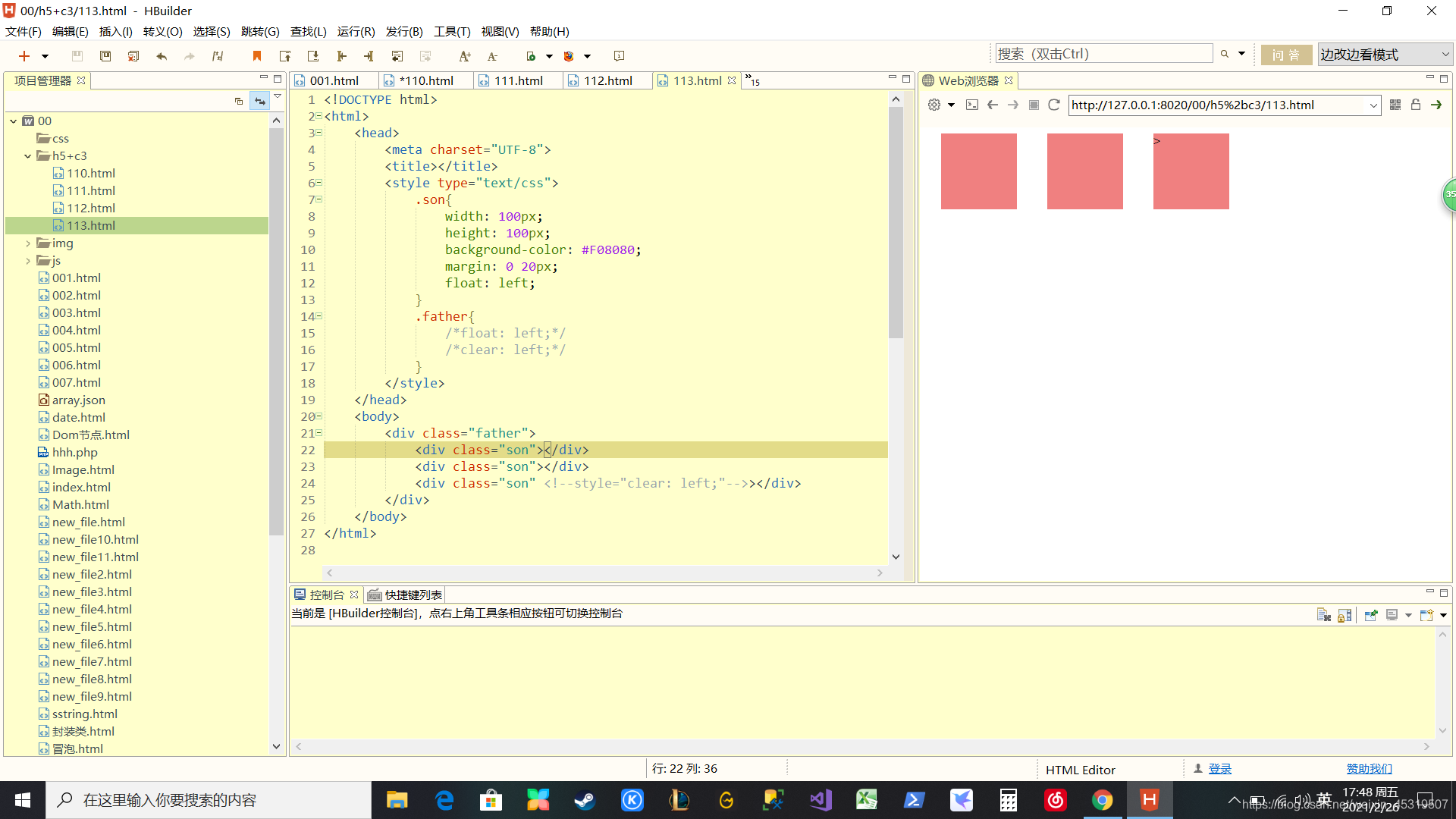Refresh the built-in web browser
Image resolution: width=1456 pixels, height=819 pixels.
pyautogui.click(x=1053, y=105)
